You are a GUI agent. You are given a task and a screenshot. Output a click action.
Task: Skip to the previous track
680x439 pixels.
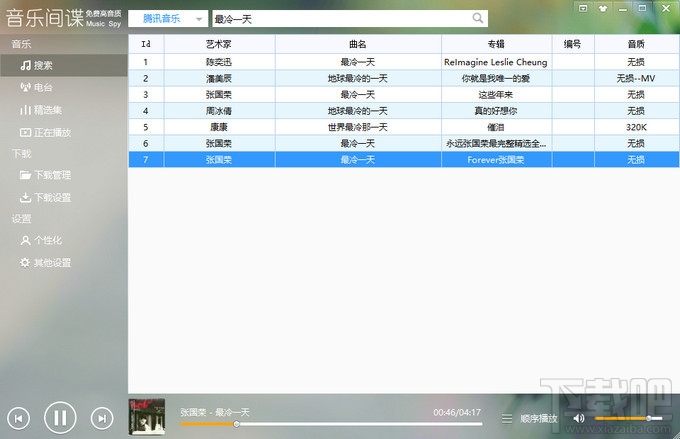(x=19, y=419)
